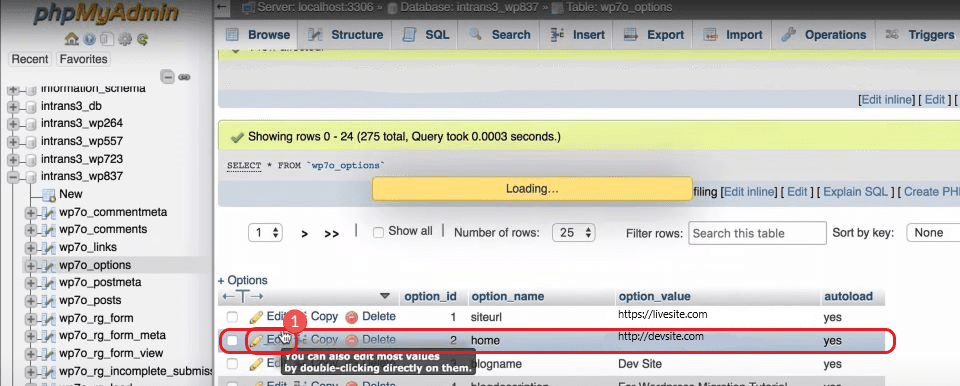Click the phpMyAdmin home icon

[72, 40]
